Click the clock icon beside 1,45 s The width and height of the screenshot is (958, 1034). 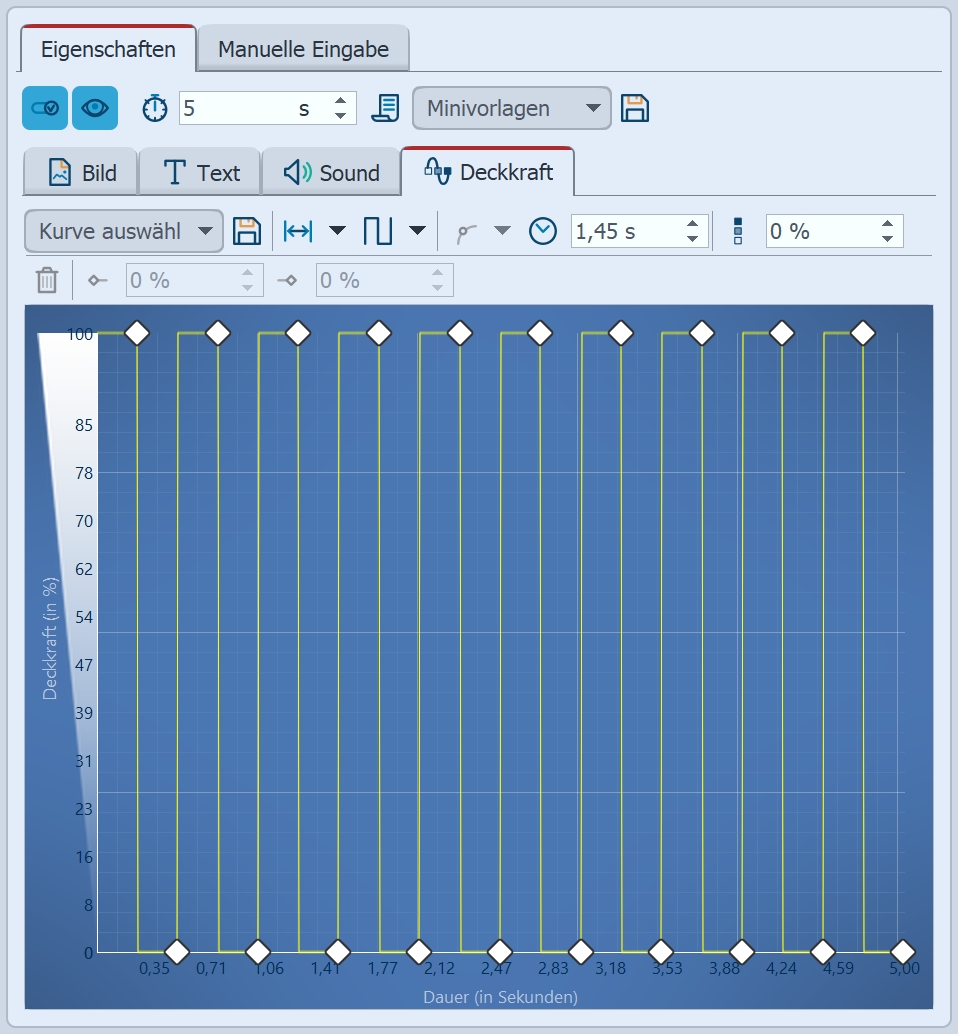(x=543, y=231)
